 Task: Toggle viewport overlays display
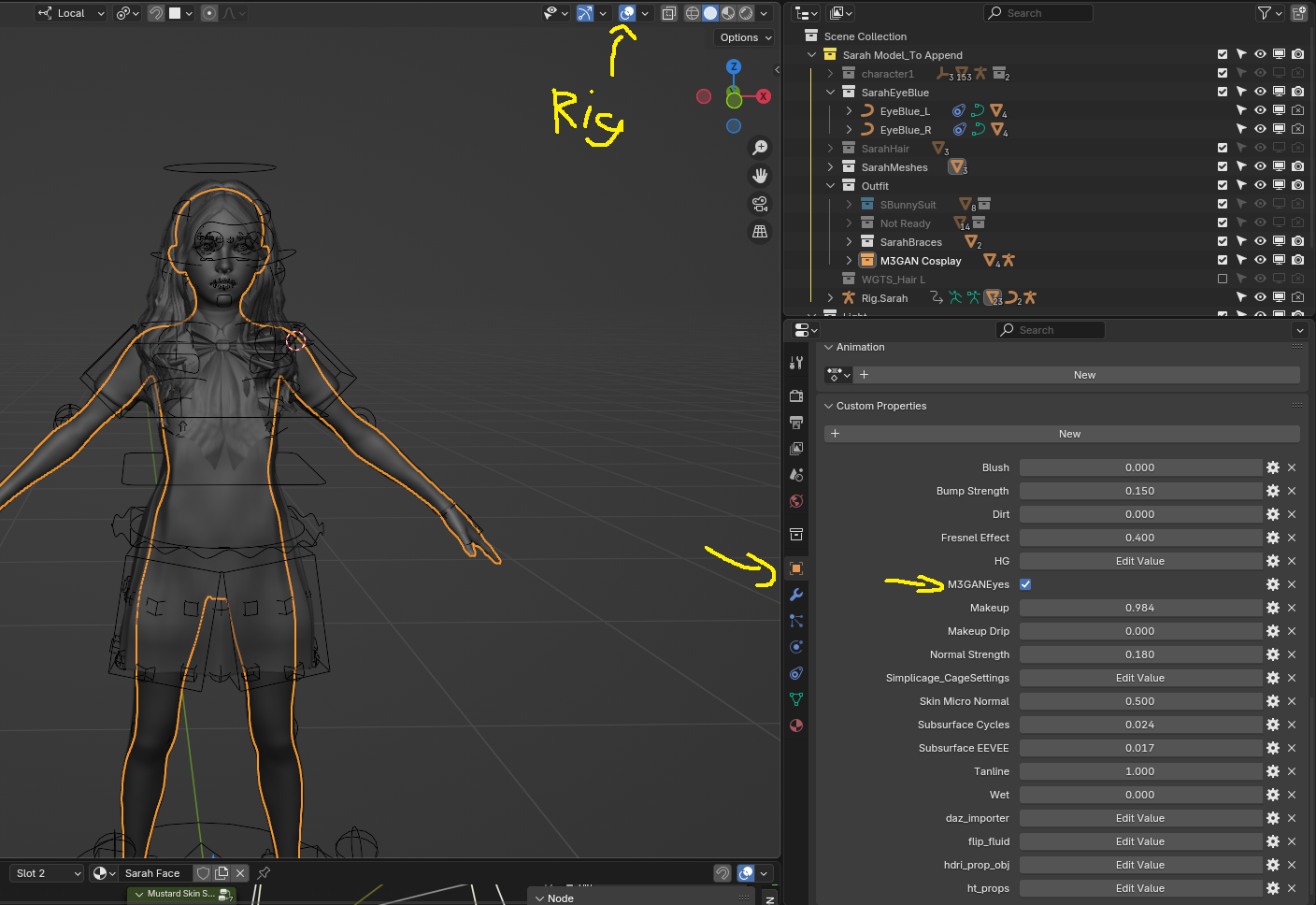pos(627,13)
